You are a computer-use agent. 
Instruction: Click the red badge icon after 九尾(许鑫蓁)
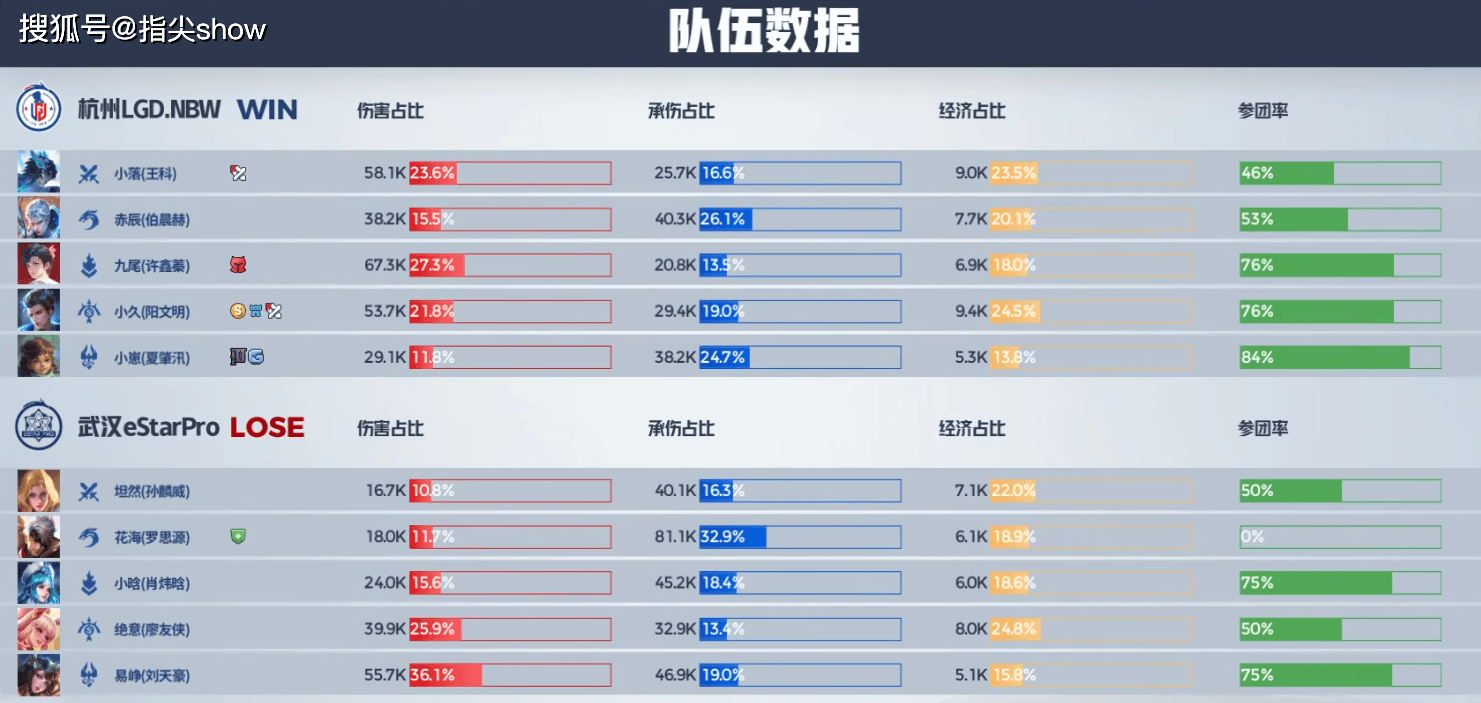(238, 265)
